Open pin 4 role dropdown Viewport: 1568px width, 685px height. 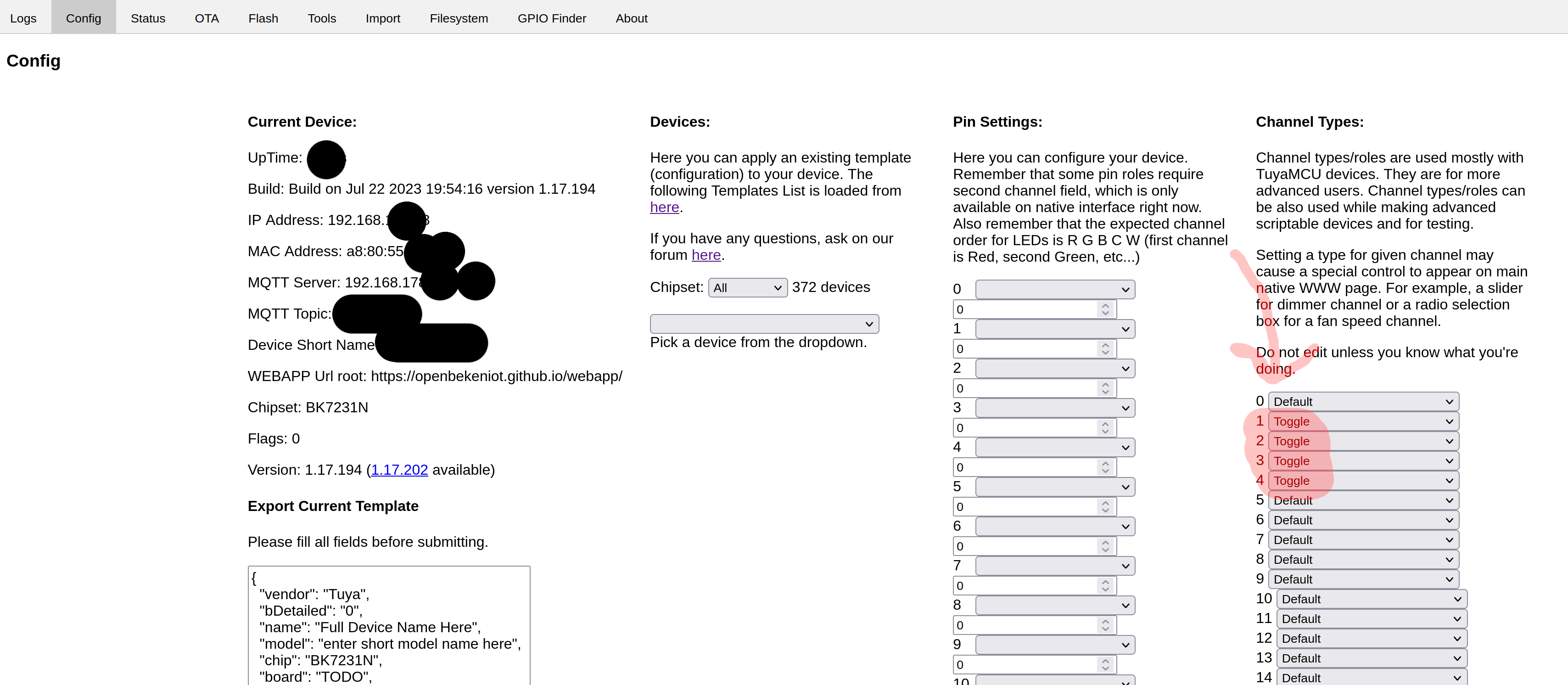pyautogui.click(x=1055, y=448)
